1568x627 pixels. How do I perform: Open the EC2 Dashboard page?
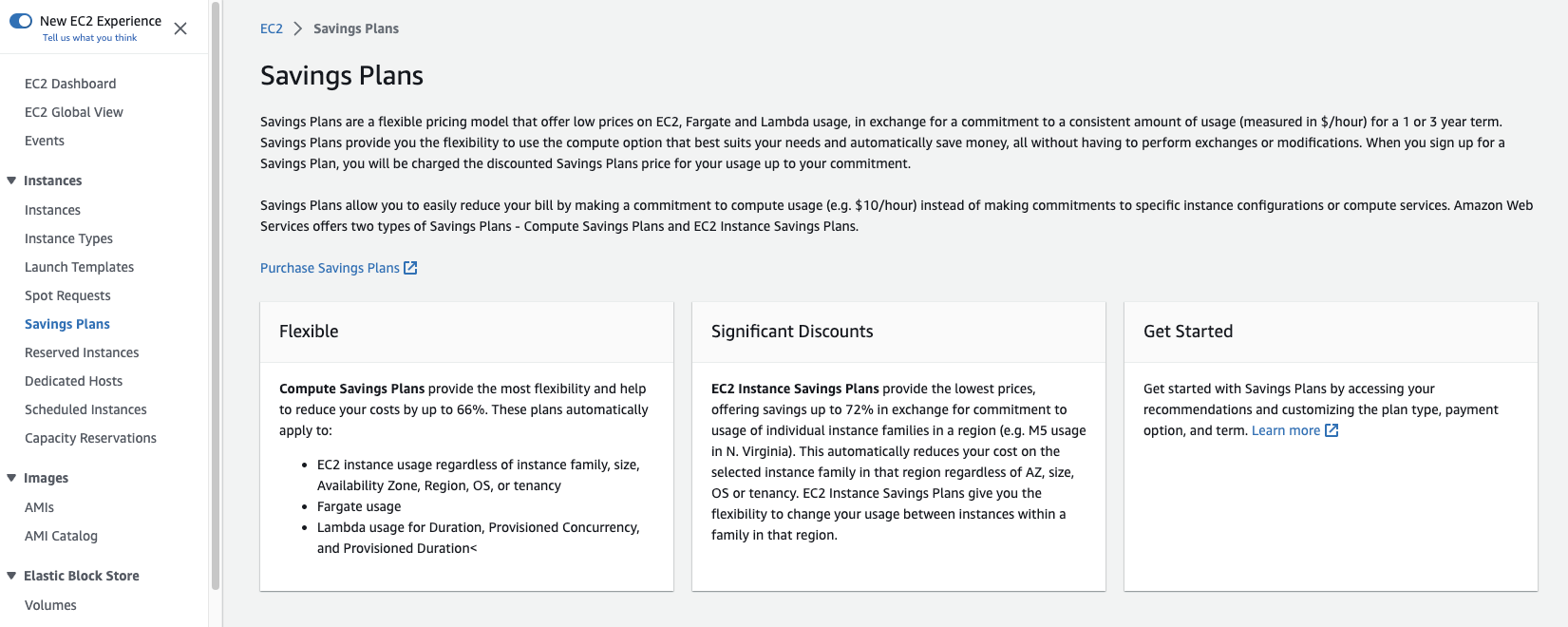pos(70,83)
